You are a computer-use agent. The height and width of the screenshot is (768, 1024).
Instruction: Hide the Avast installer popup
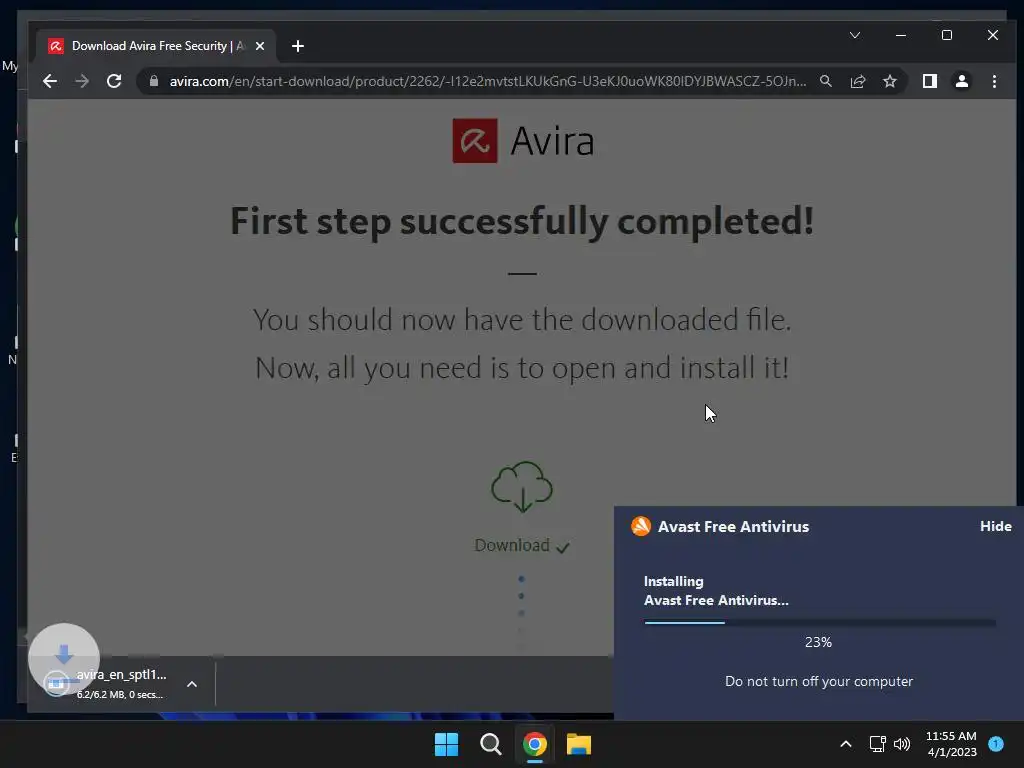[x=995, y=526]
